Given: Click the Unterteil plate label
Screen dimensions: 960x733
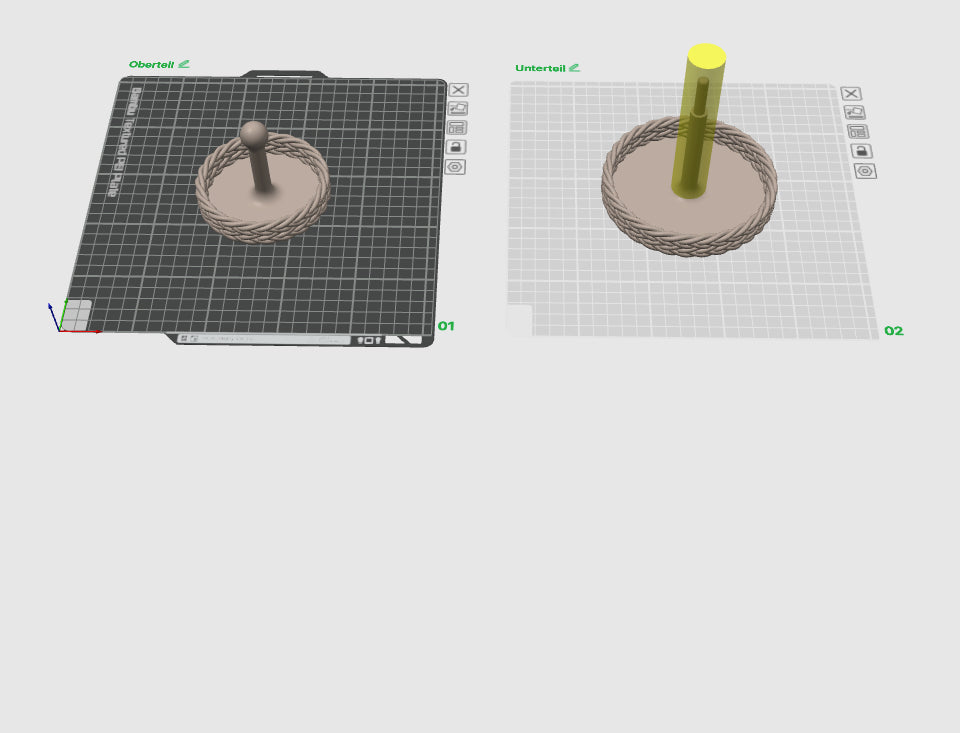Looking at the screenshot, I should [x=540, y=68].
